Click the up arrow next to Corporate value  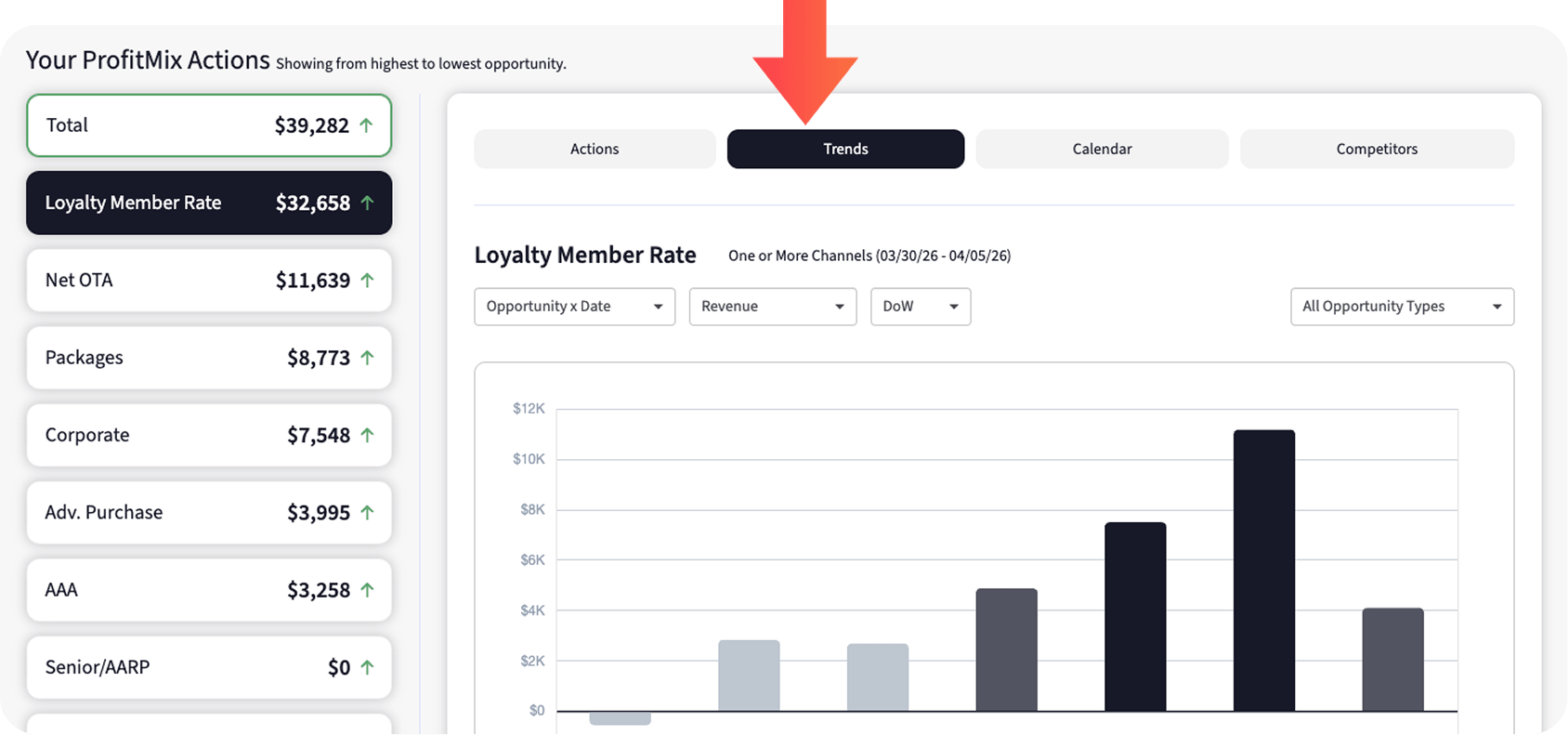coord(367,435)
